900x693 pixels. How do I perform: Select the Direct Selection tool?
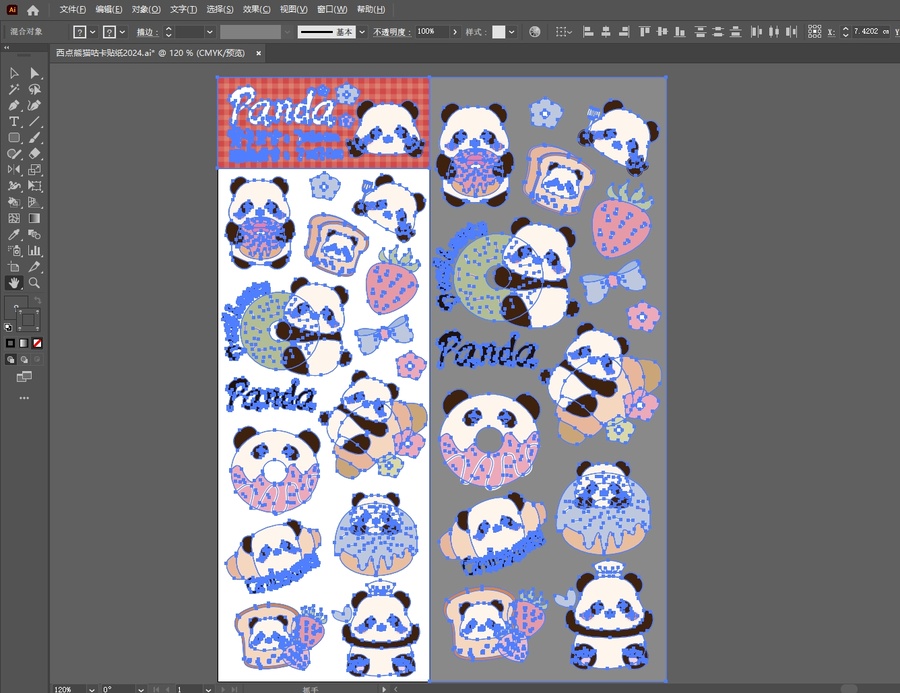click(x=34, y=73)
